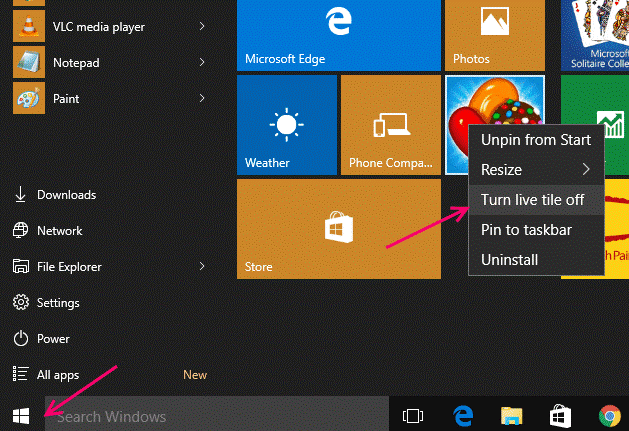Click the Windows Start button
The height and width of the screenshot is (431, 629).
click(x=21, y=416)
